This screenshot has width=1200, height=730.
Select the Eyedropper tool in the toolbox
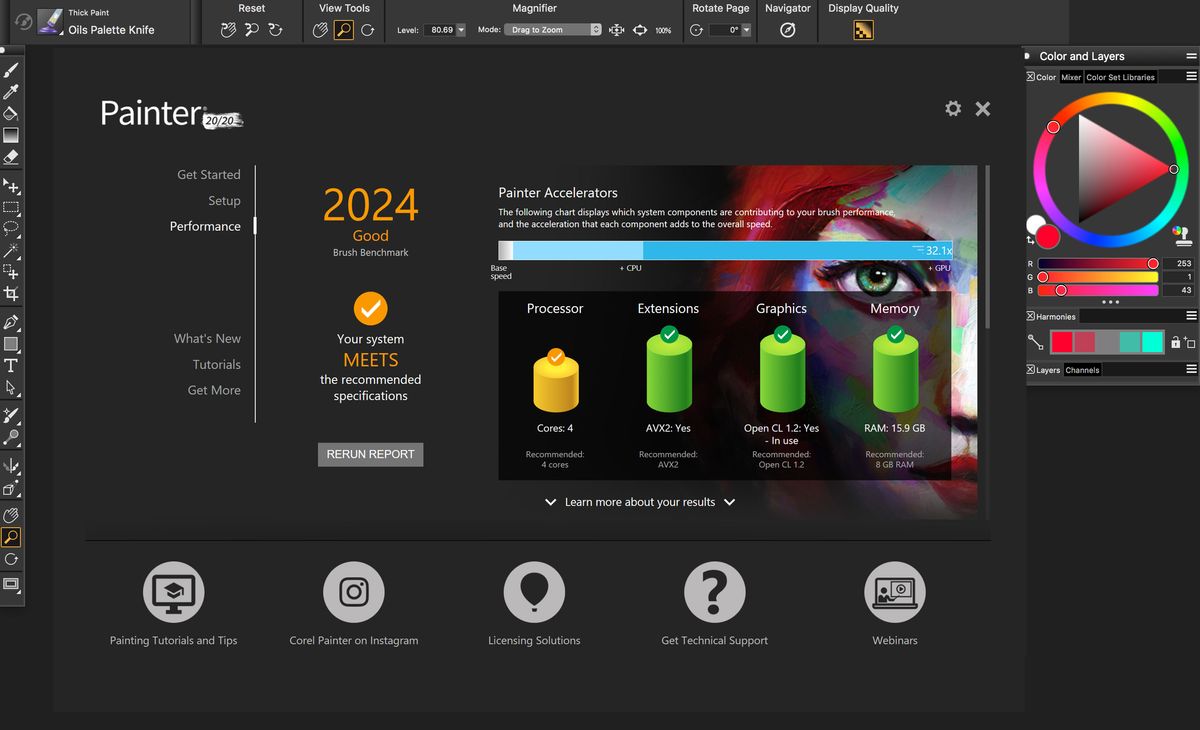pos(12,90)
